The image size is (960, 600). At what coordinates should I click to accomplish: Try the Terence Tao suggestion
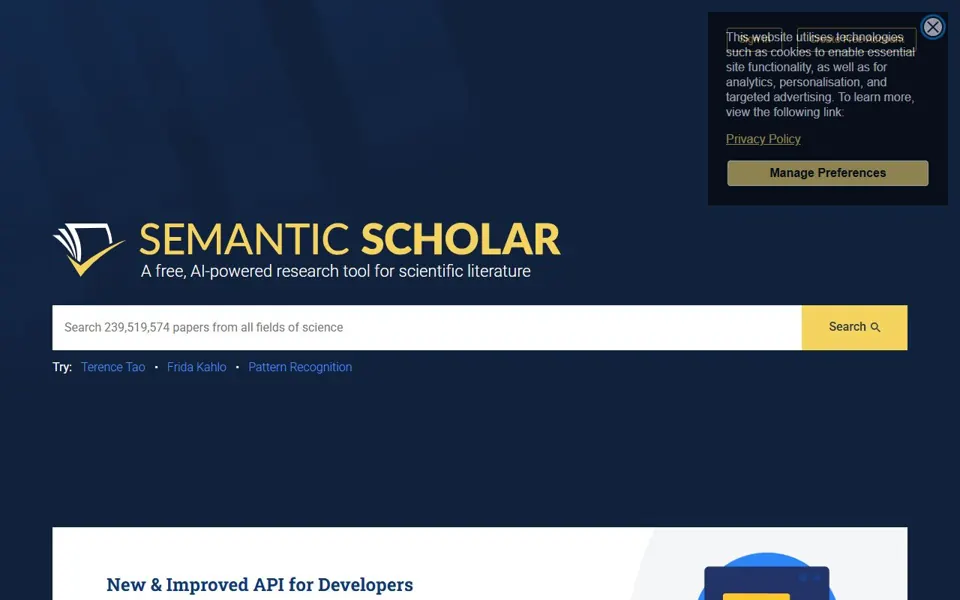point(113,367)
